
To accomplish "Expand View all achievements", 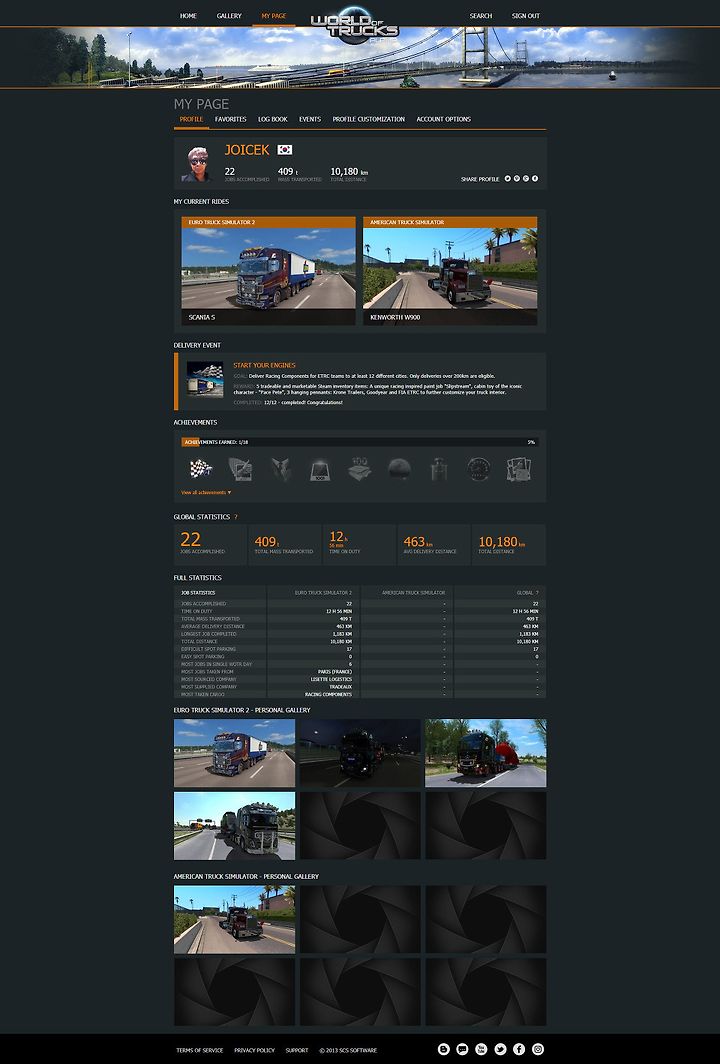I will [x=206, y=493].
